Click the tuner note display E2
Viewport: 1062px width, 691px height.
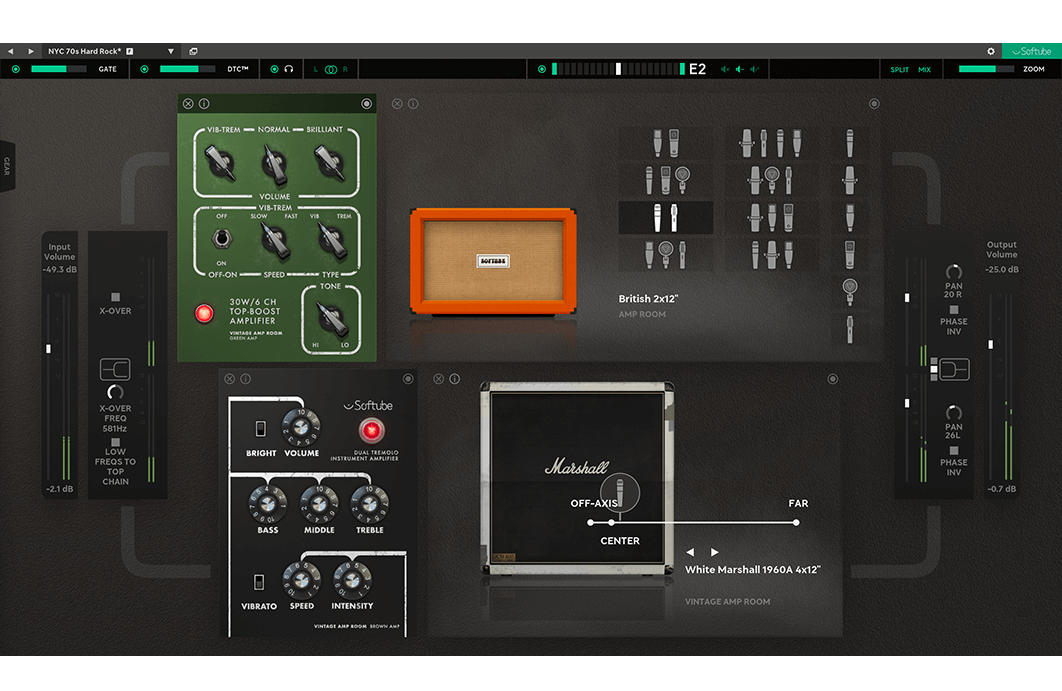pyautogui.click(x=697, y=69)
